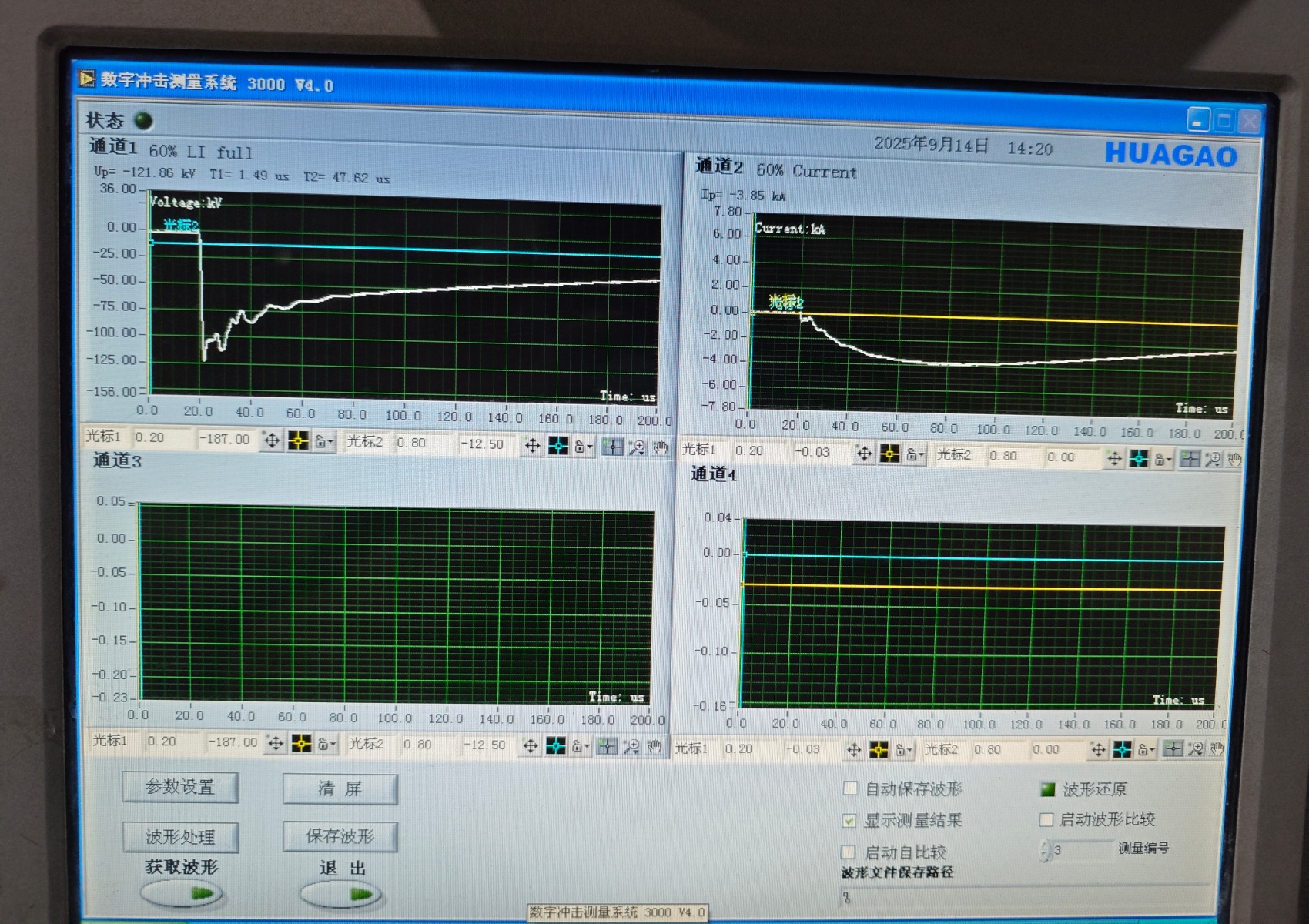Image resolution: width=1309 pixels, height=924 pixels.
Task: Expand 光标1 lock dropdown under 通道3
Action: [x=327, y=744]
